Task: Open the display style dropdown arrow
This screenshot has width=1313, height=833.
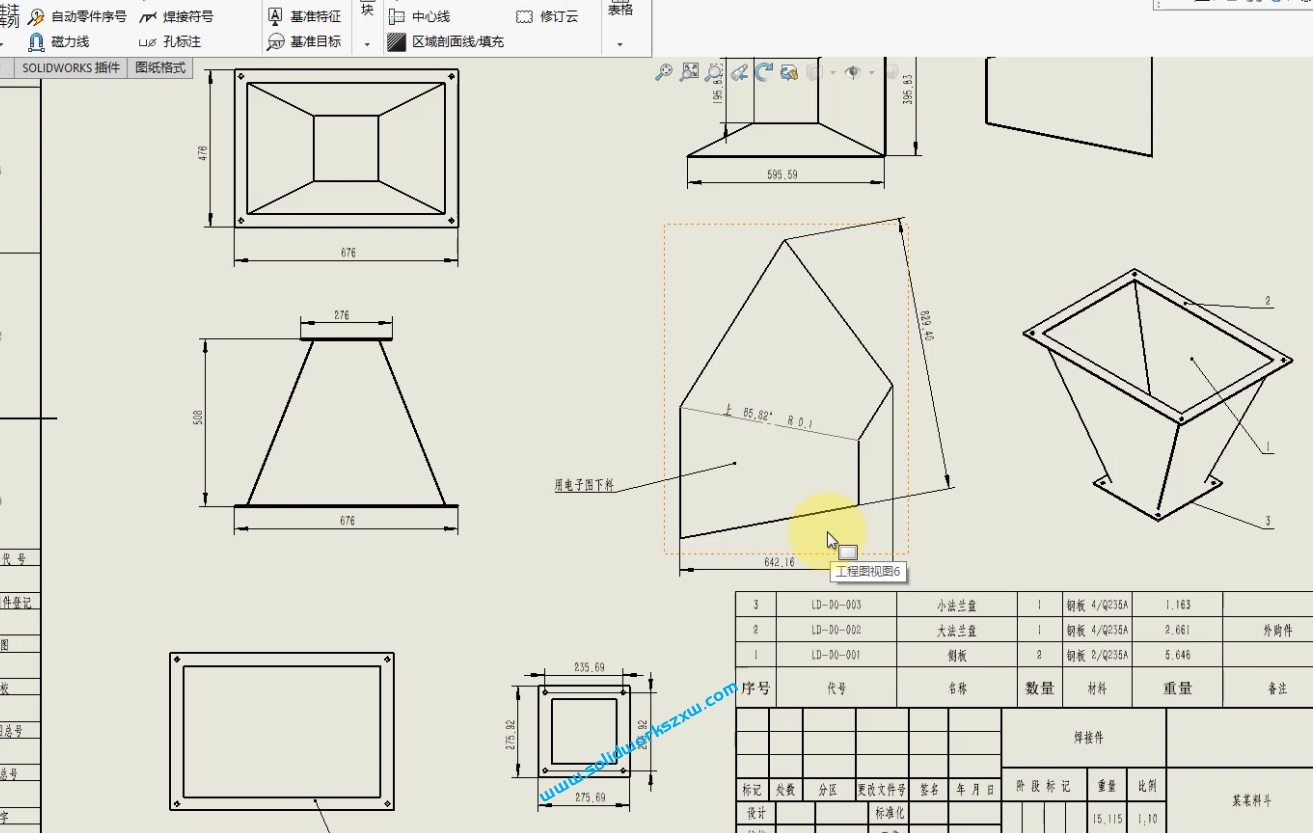Action: (833, 72)
